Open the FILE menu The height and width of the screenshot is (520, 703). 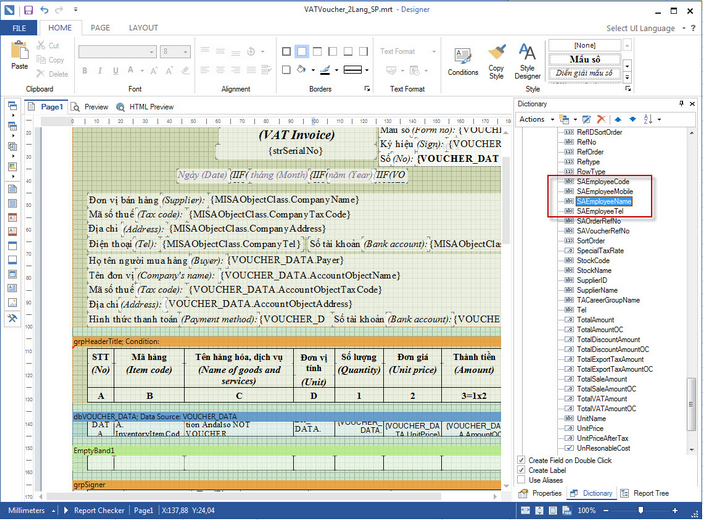click(19, 28)
